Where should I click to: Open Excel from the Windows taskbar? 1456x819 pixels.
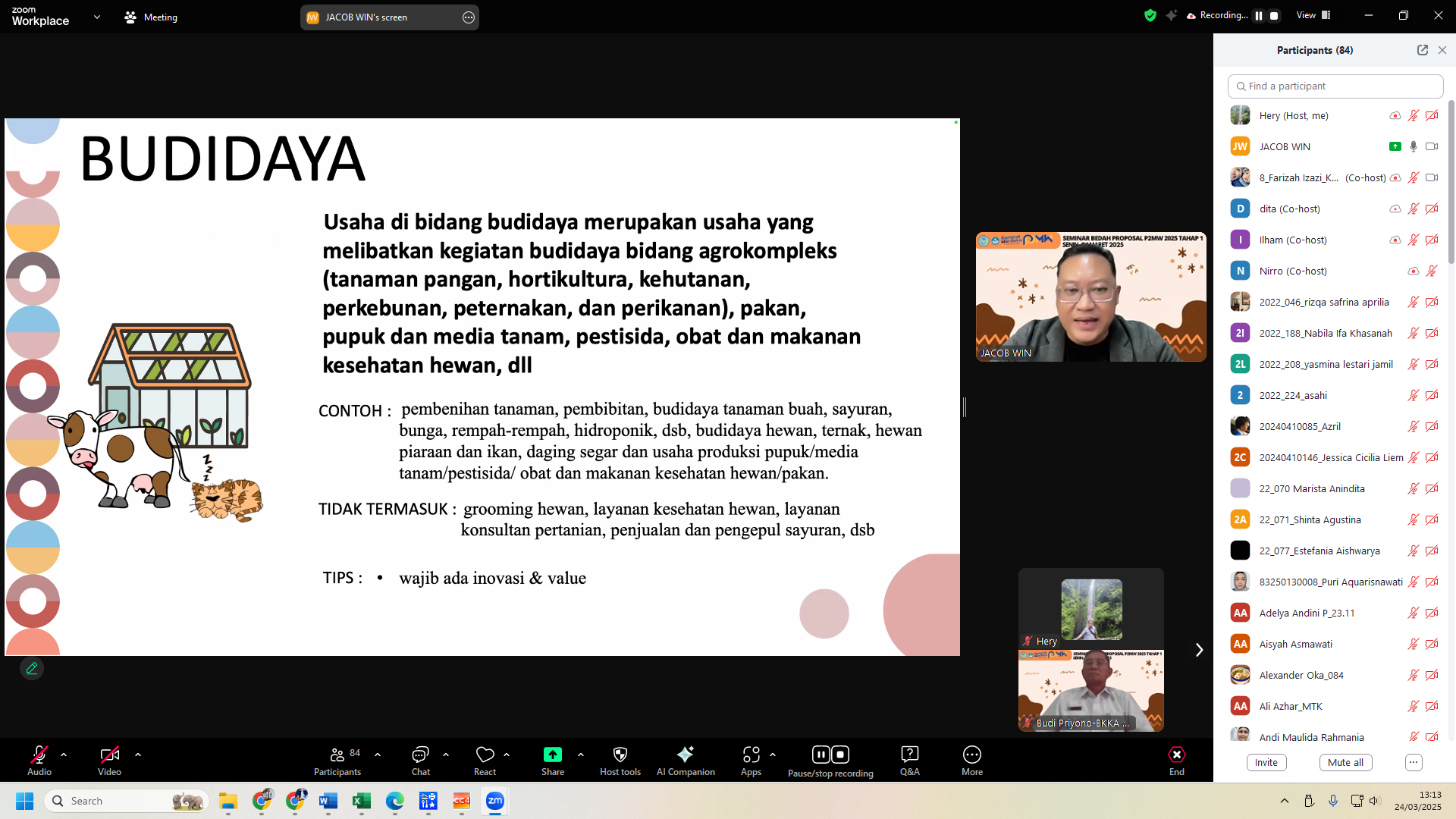(x=361, y=801)
